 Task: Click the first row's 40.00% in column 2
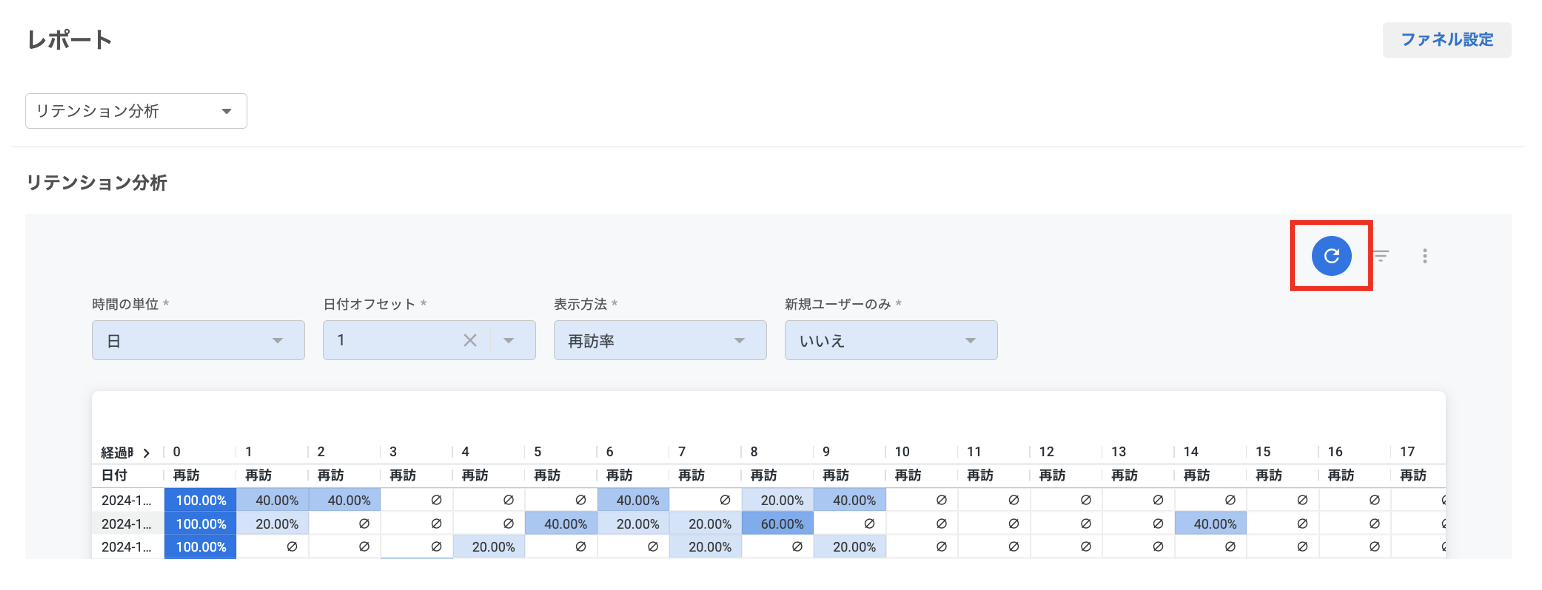coord(345,500)
